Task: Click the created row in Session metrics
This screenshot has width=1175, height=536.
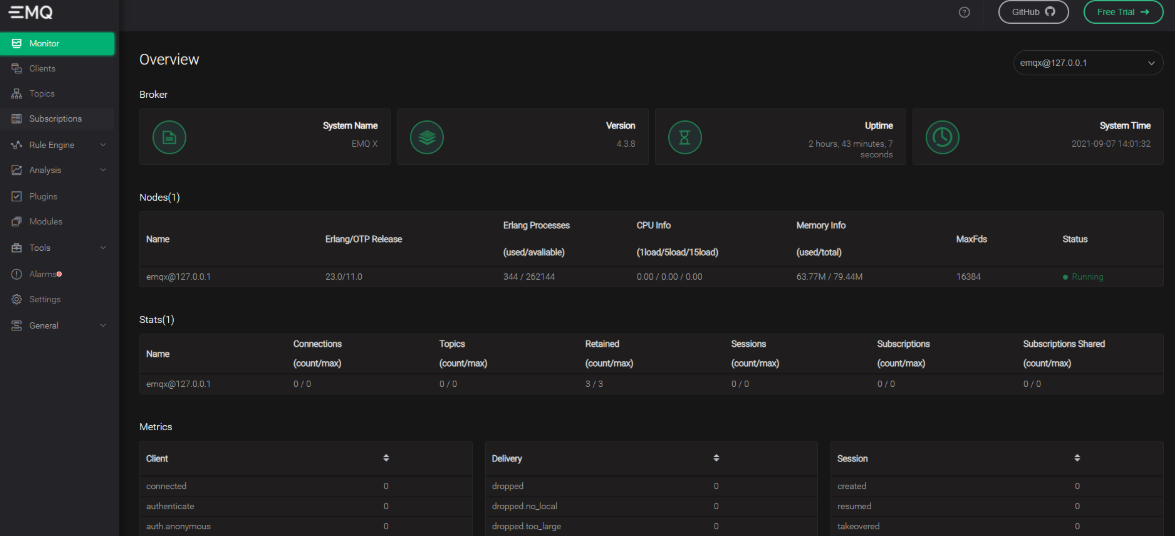Action: pos(997,486)
